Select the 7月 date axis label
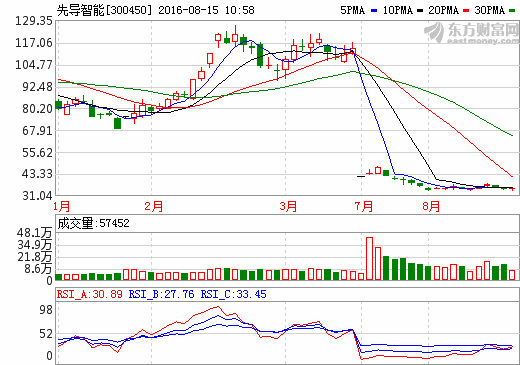 [x=364, y=207]
